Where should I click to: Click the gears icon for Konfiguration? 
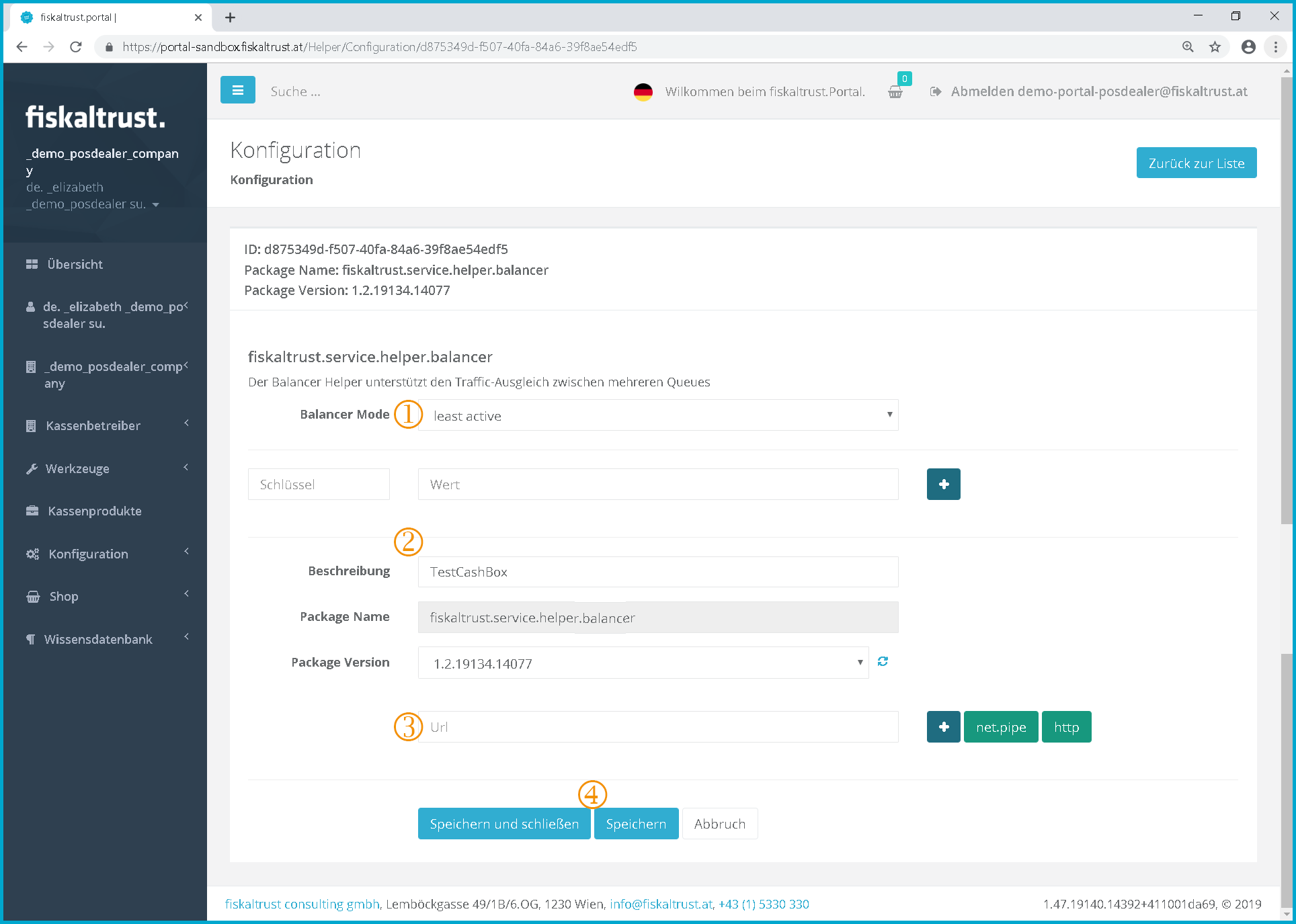[32, 554]
